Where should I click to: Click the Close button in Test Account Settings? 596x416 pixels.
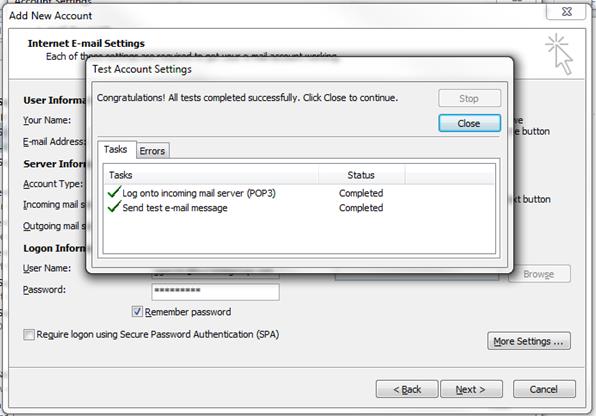[x=469, y=123]
